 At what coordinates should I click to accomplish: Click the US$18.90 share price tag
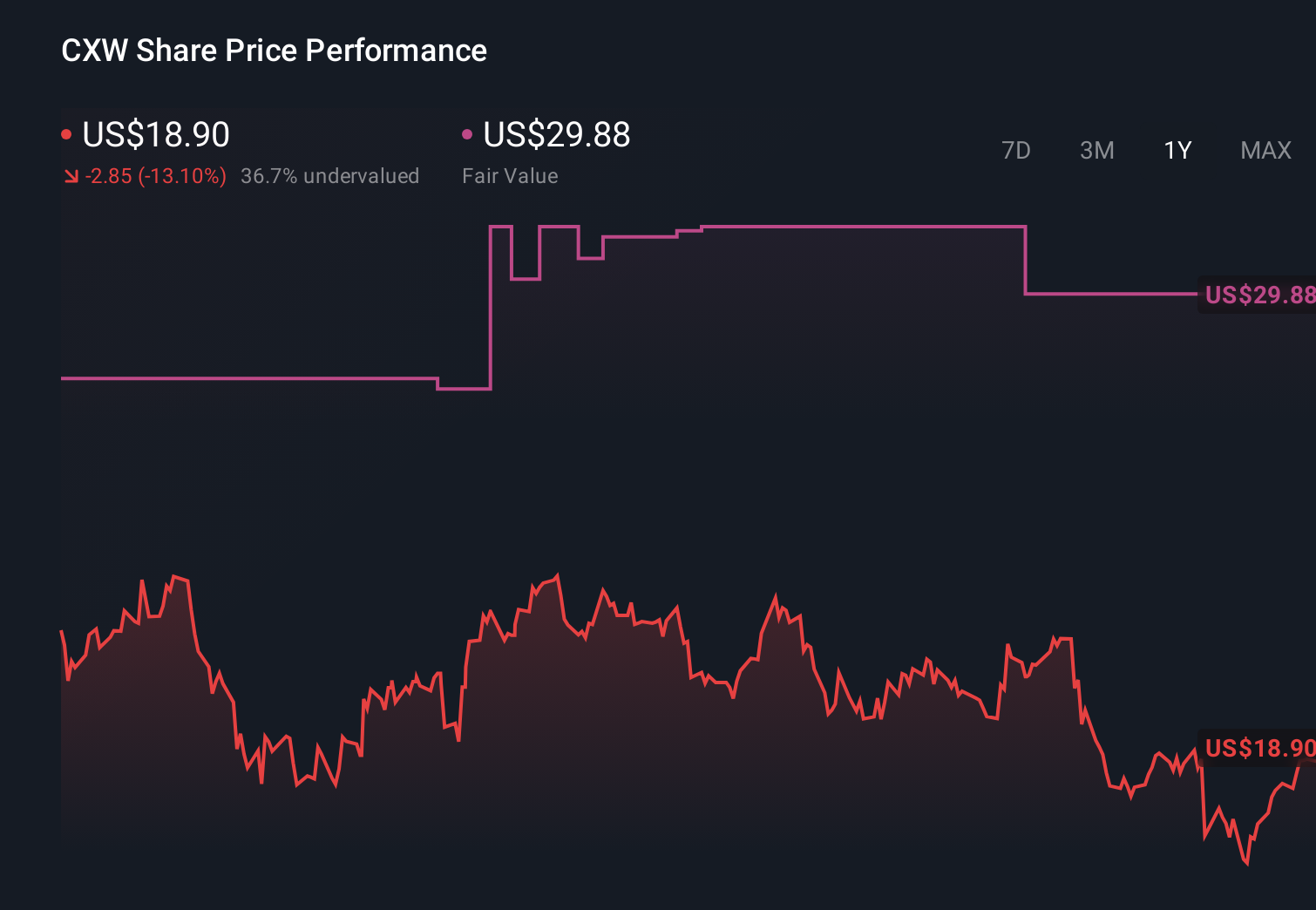click(x=1258, y=748)
